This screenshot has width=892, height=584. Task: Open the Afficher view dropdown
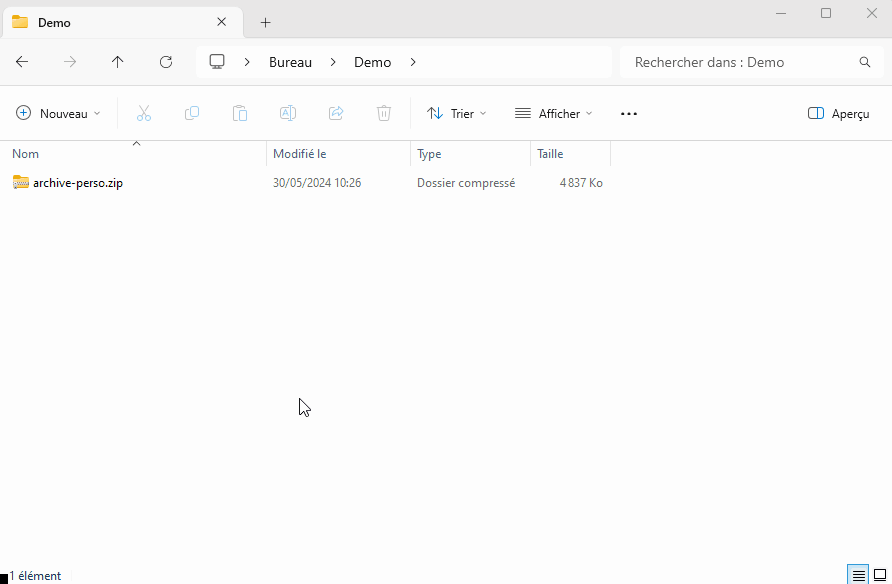(x=552, y=113)
